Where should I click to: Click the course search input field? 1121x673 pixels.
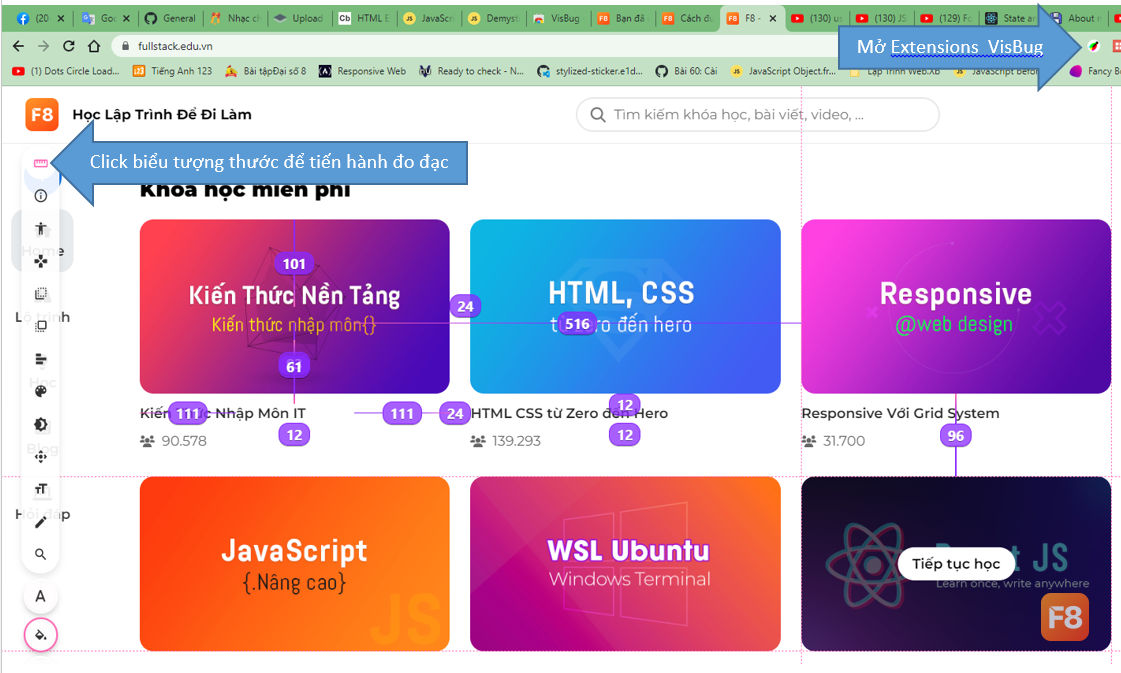pos(758,114)
